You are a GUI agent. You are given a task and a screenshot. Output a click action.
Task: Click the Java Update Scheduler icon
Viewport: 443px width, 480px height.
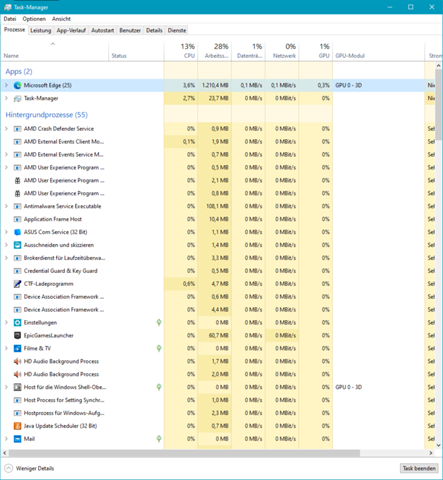17,426
